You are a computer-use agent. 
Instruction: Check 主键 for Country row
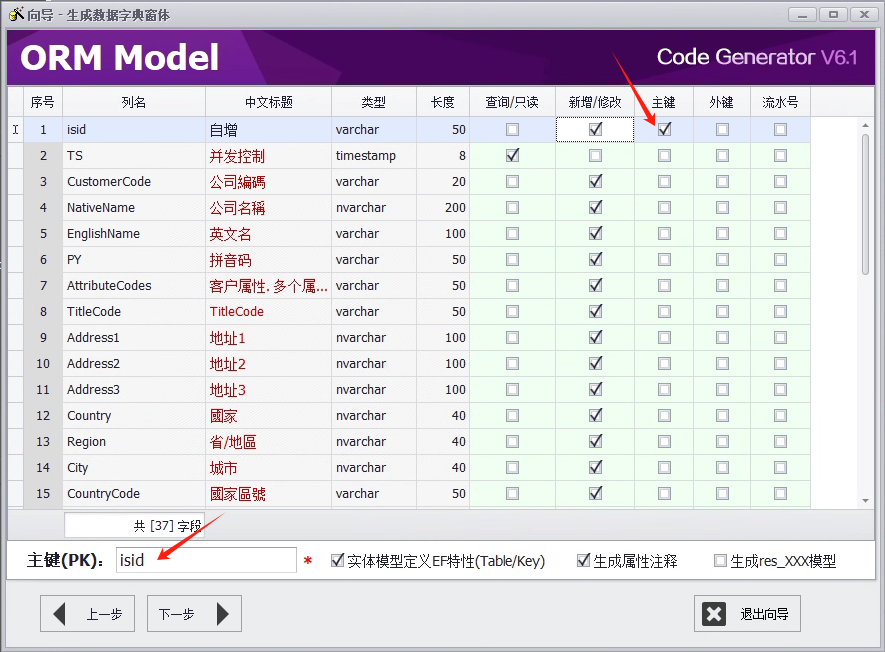point(664,415)
